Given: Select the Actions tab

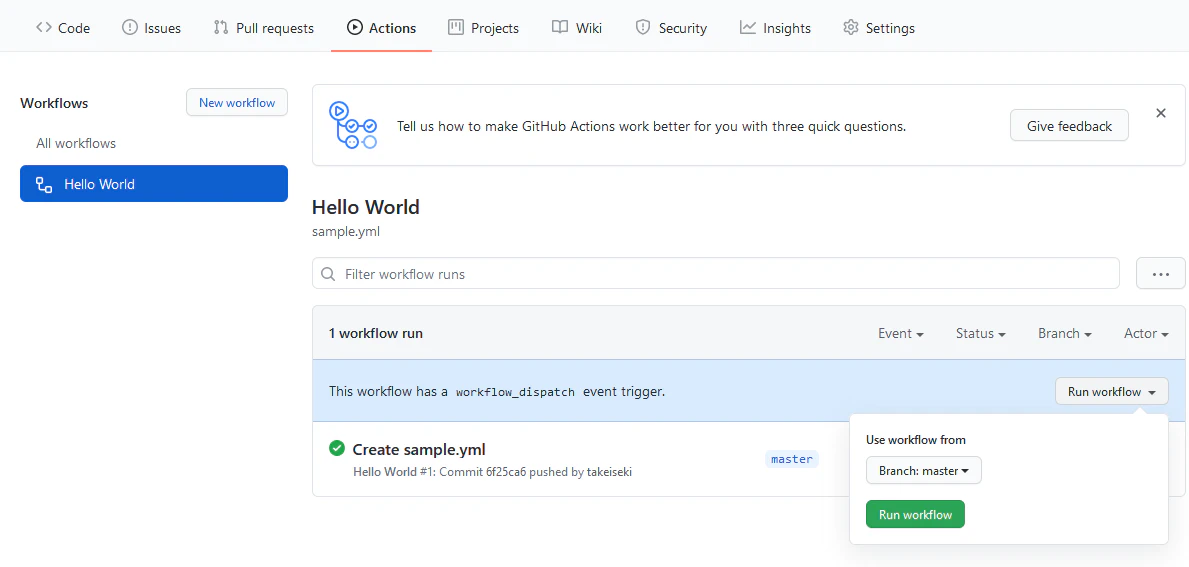Looking at the screenshot, I should coord(381,28).
